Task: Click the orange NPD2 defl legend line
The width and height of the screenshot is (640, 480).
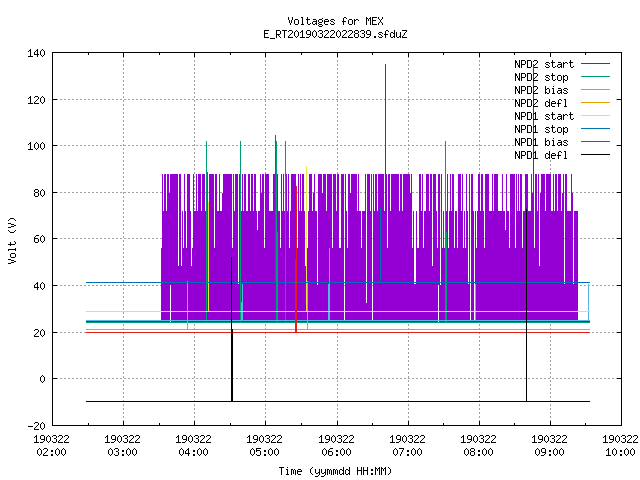Action: click(x=596, y=102)
